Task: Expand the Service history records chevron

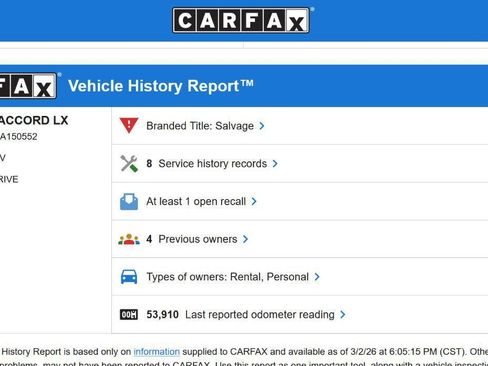Action: point(275,164)
